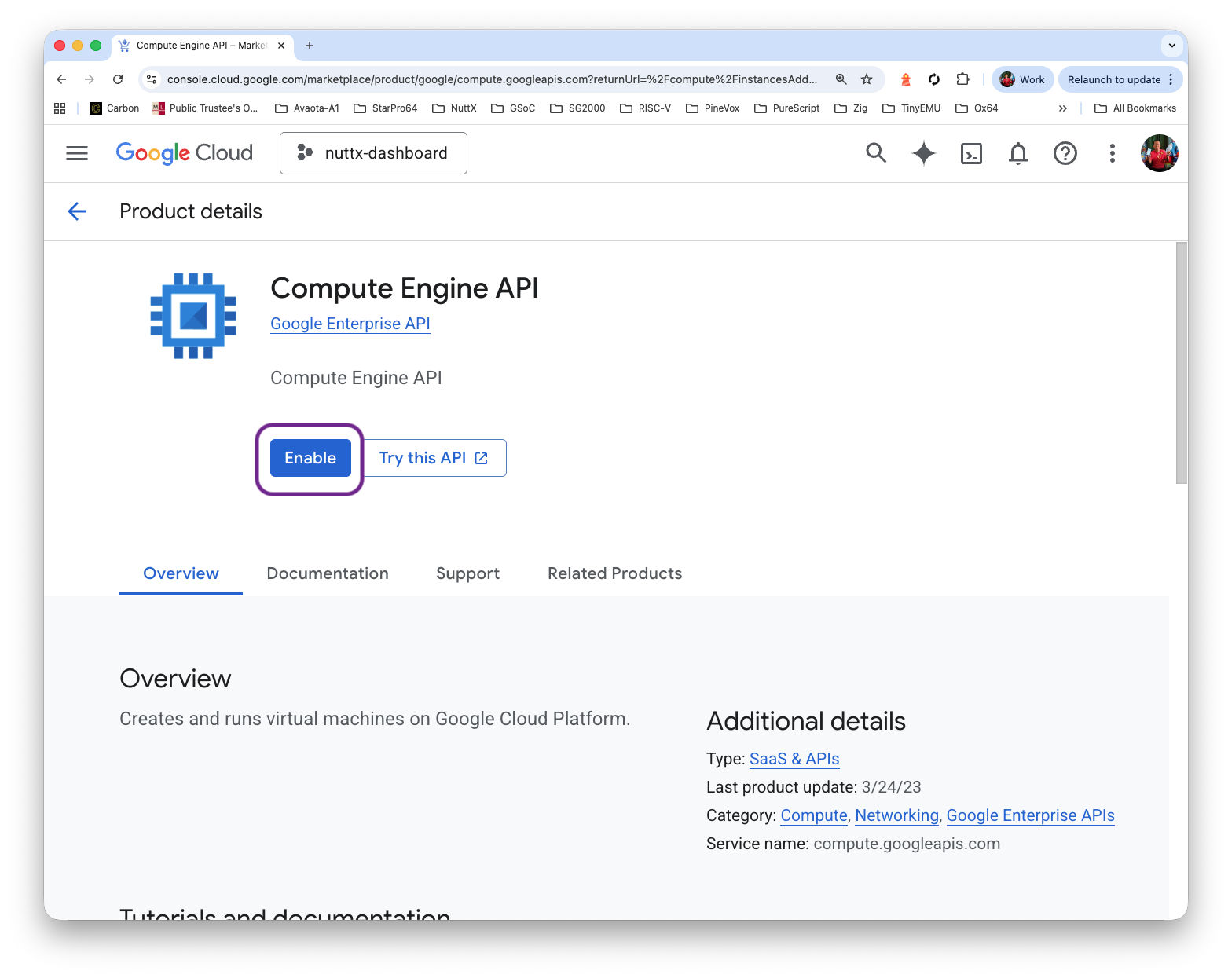Click the browser back arrow
The image size is (1232, 978).
point(61,79)
